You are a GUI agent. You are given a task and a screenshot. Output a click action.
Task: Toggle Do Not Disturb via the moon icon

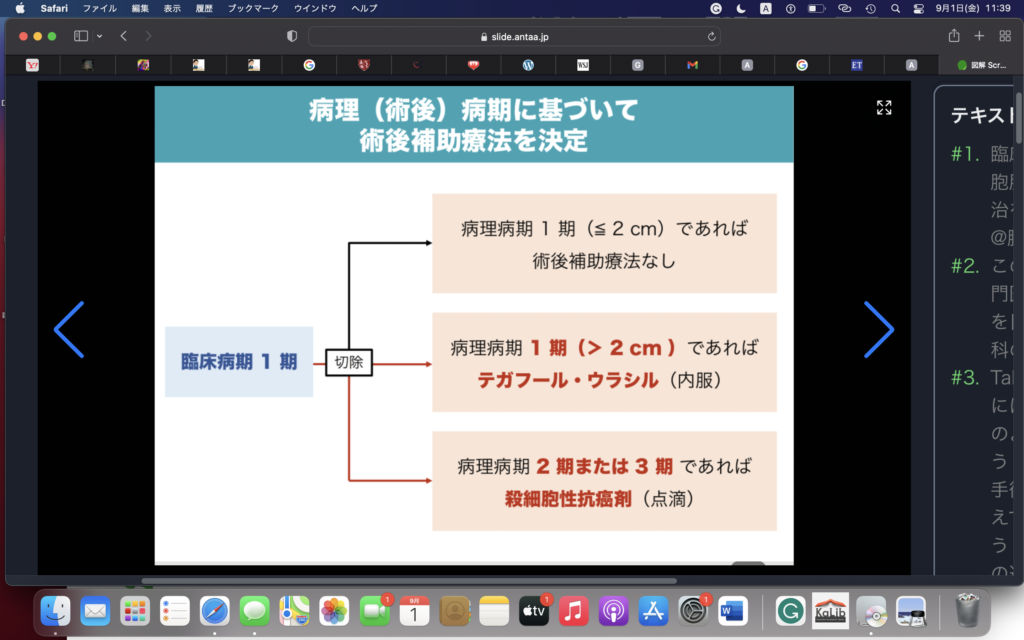point(740,8)
